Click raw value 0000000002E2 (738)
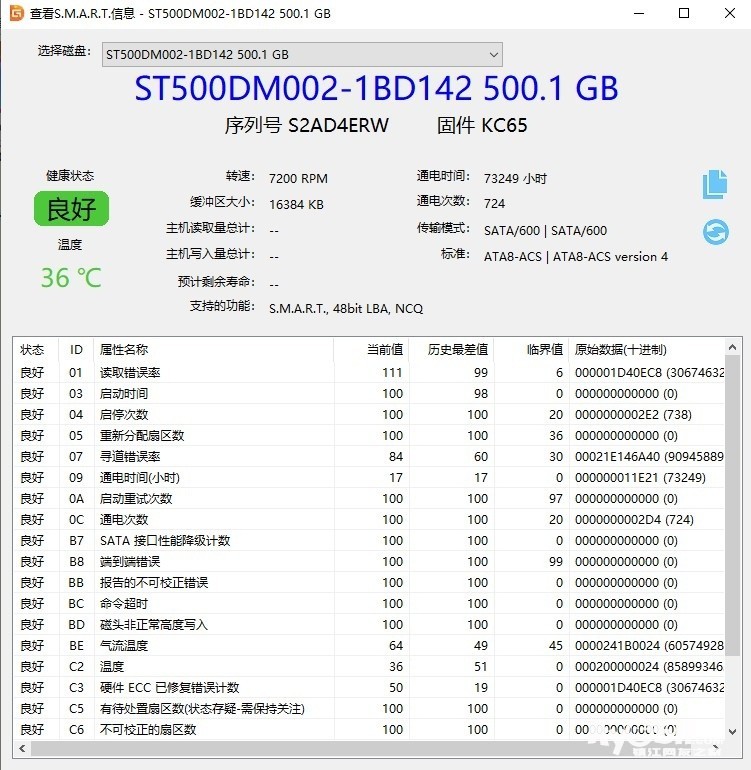The image size is (751, 770). 633,414
